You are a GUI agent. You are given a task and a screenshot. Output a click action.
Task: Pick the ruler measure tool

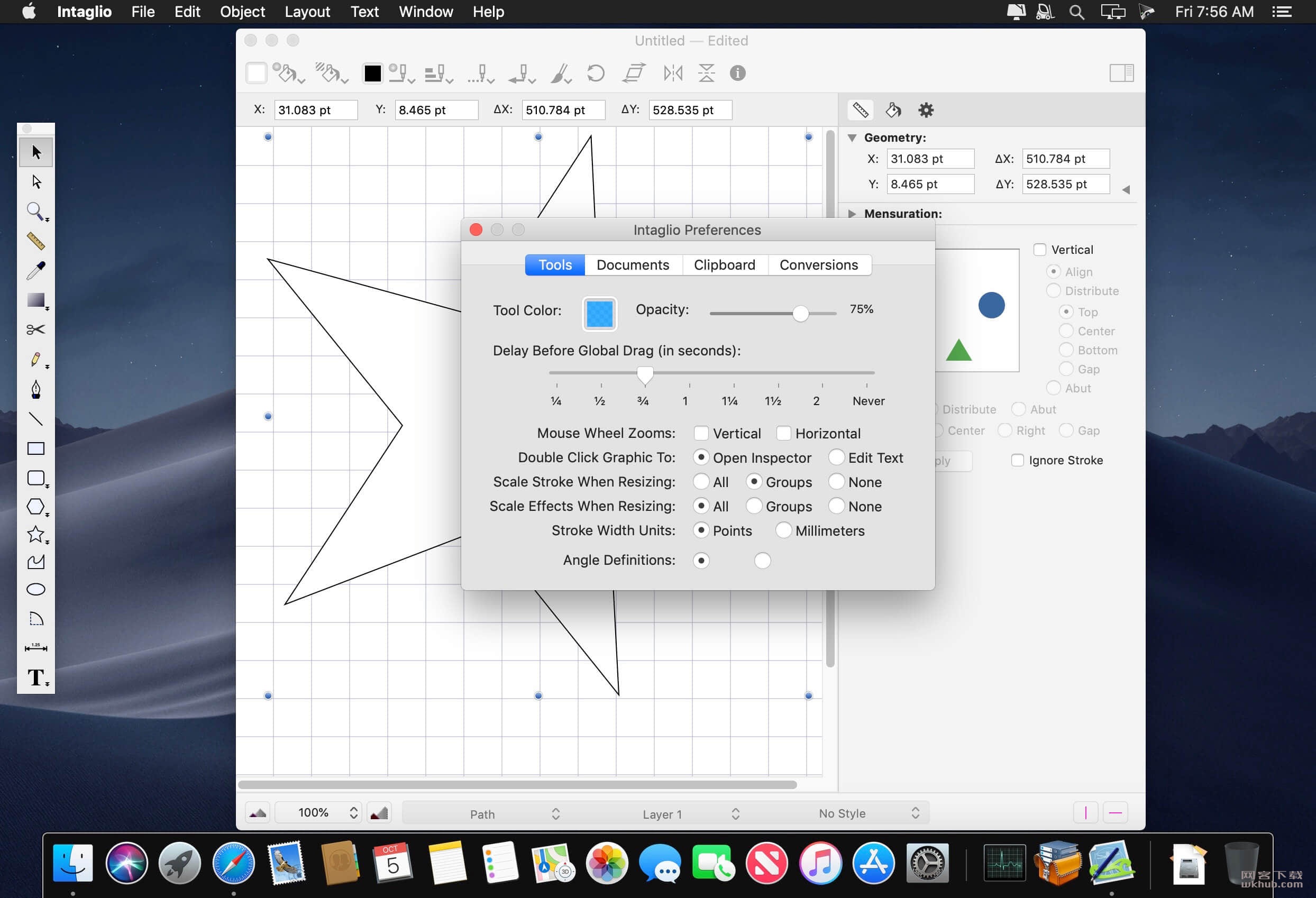pos(36,241)
